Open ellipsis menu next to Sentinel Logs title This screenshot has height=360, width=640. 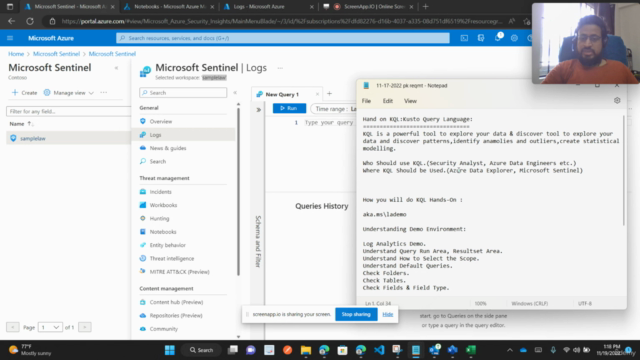pyautogui.click(x=280, y=68)
